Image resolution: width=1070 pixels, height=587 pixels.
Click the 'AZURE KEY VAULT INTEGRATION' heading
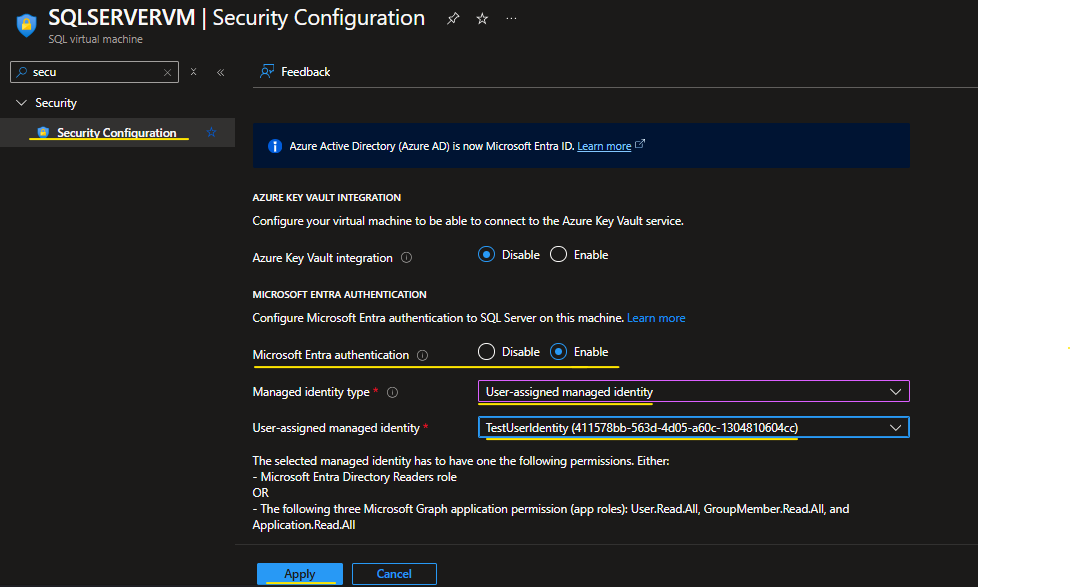tap(327, 198)
